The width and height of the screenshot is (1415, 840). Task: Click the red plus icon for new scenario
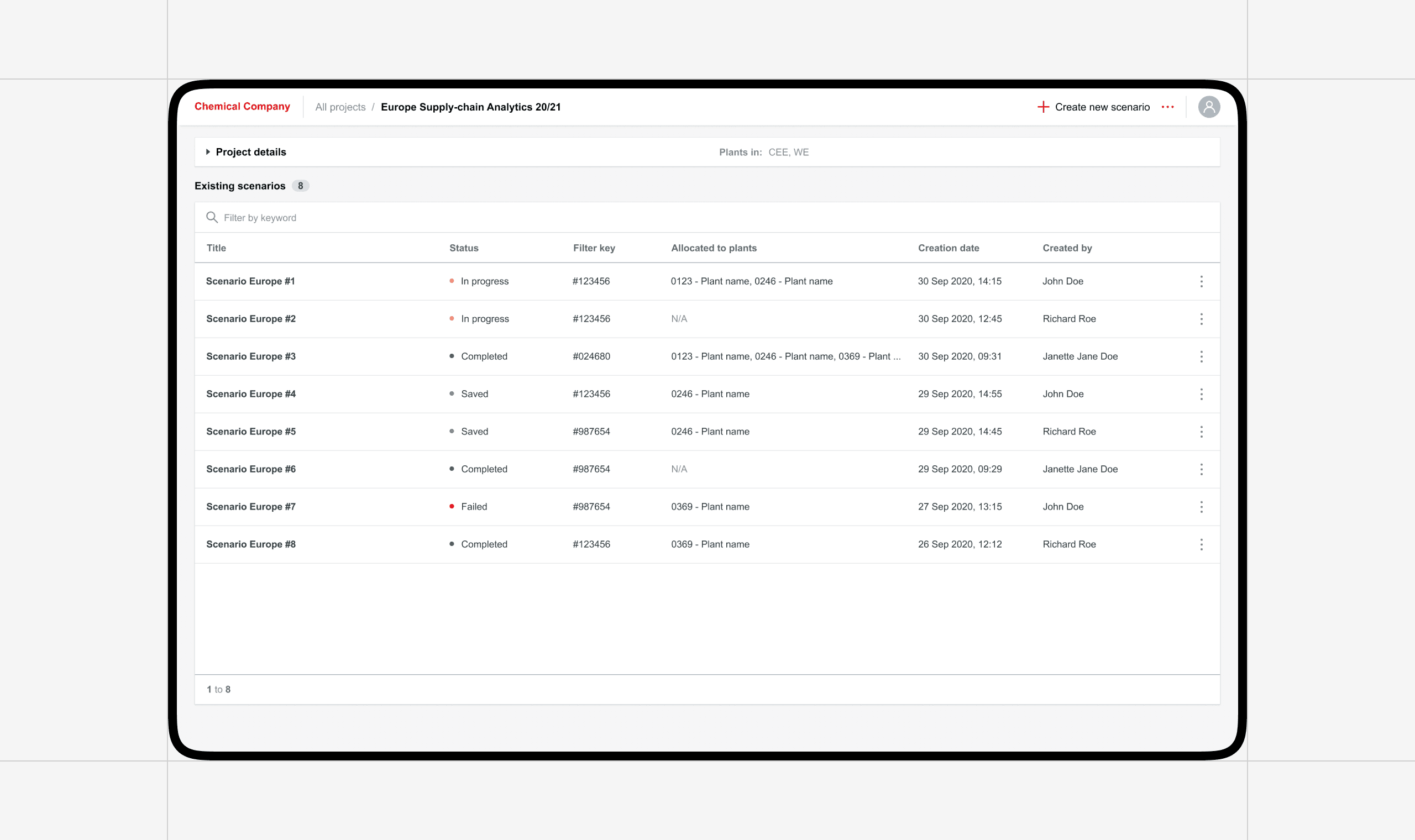1042,107
